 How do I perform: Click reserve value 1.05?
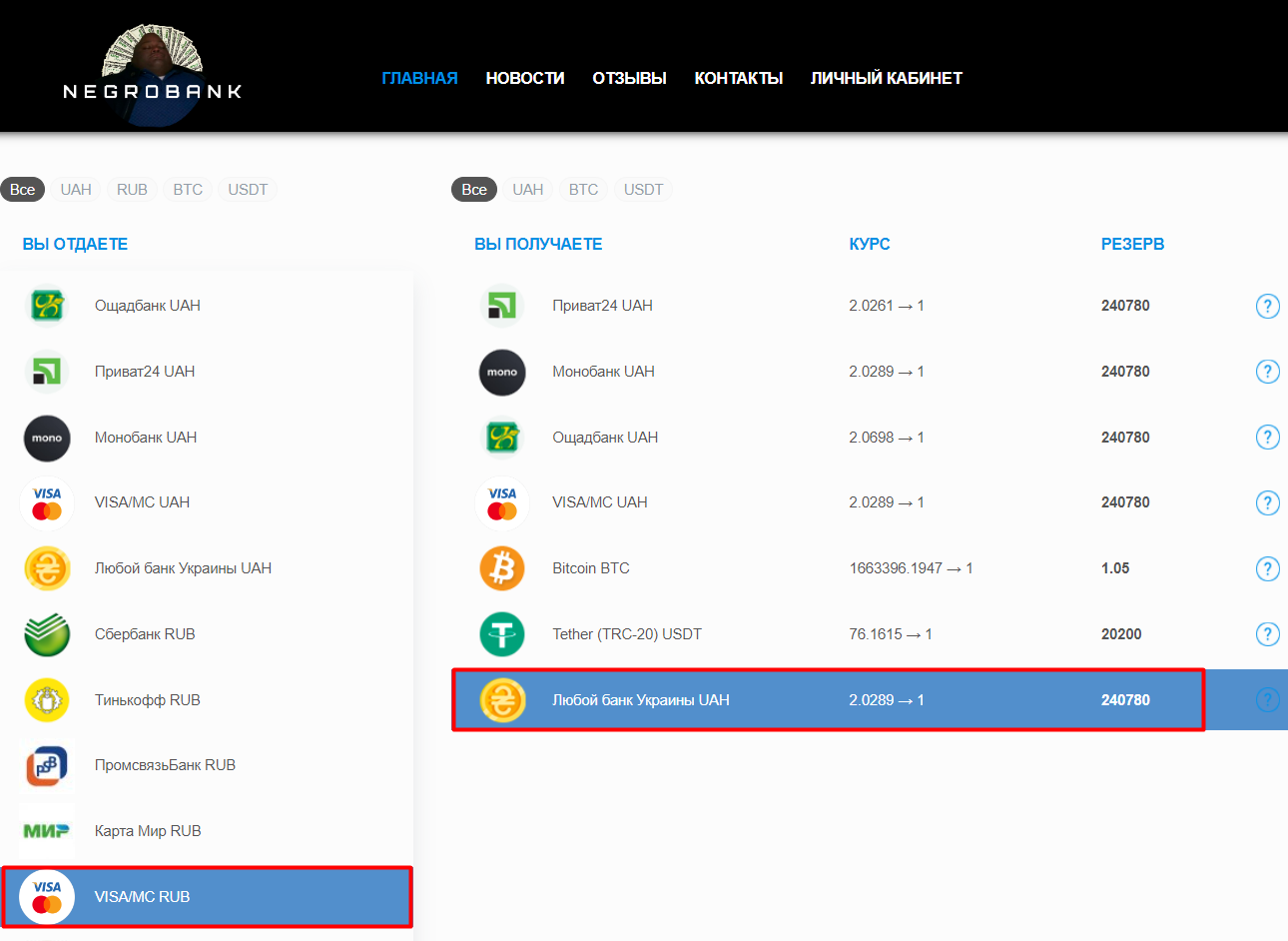click(x=1115, y=568)
